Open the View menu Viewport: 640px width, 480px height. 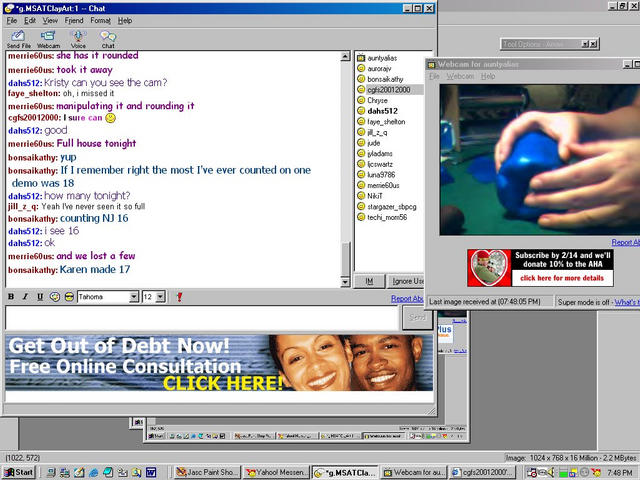[x=50, y=20]
